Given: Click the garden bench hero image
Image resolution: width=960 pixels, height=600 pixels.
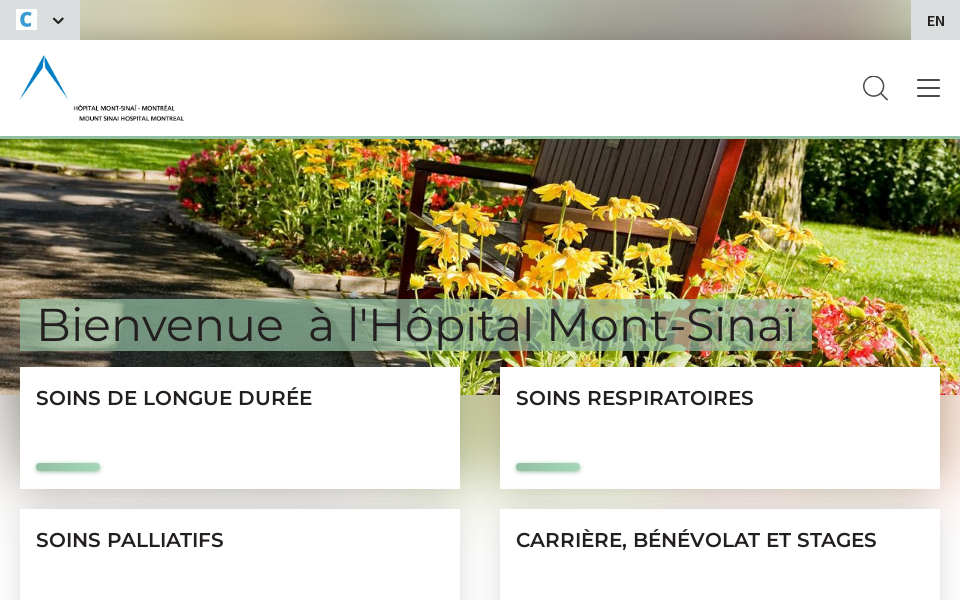Looking at the screenshot, I should (x=480, y=220).
